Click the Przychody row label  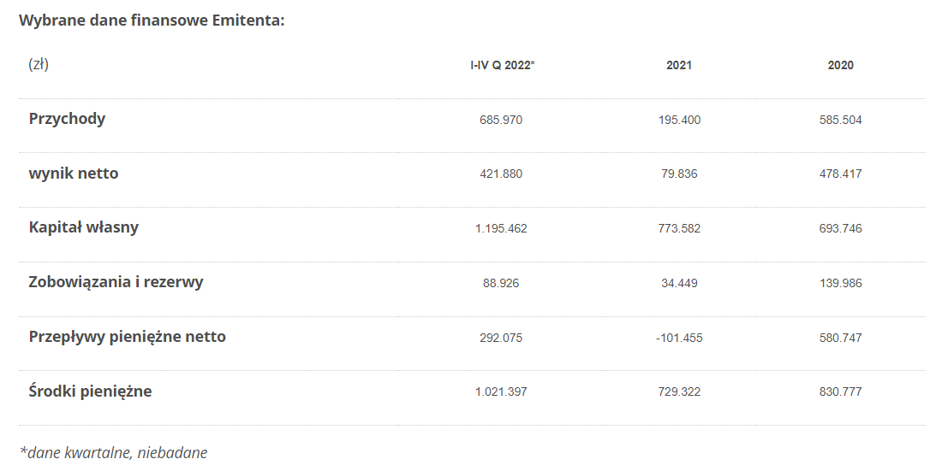coord(67,119)
